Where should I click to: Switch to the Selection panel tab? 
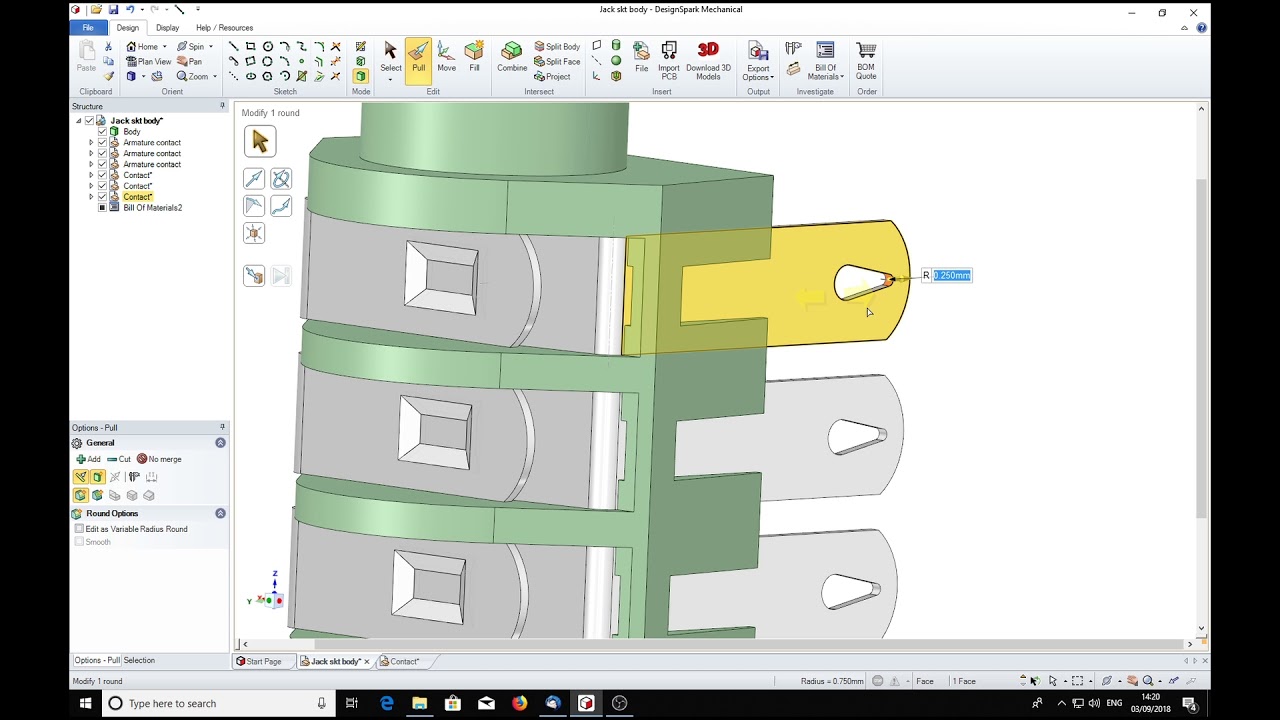tap(139, 660)
